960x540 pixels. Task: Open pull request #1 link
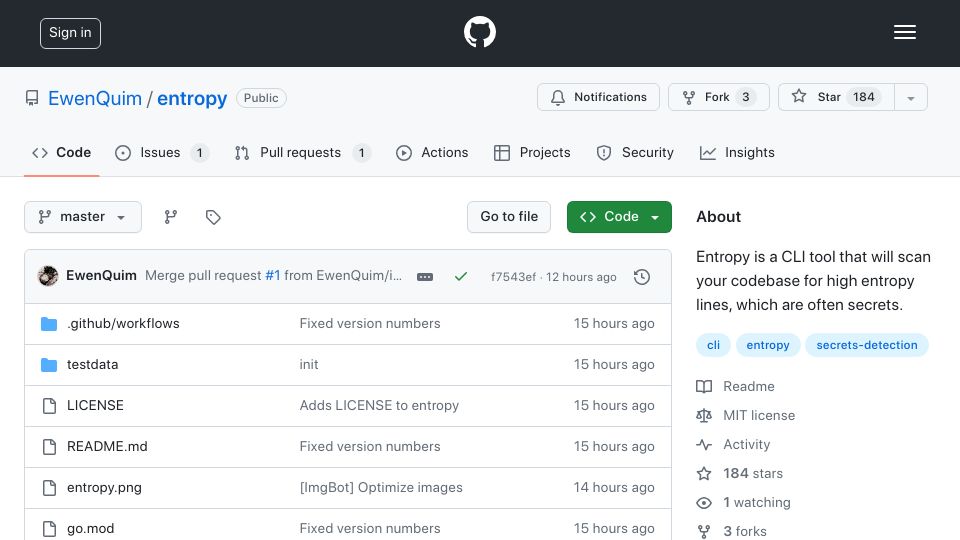coord(272,276)
